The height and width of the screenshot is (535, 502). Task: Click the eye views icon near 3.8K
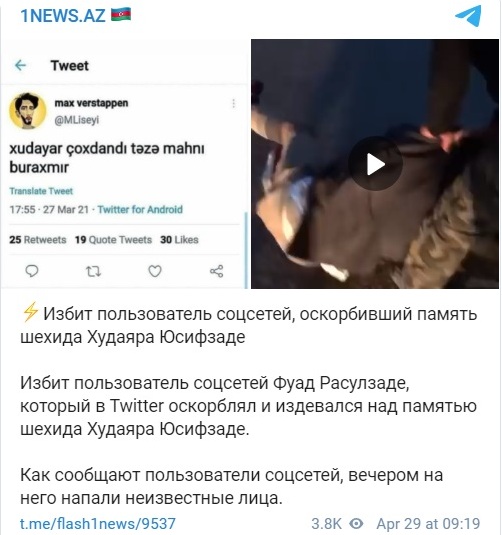tap(356, 523)
